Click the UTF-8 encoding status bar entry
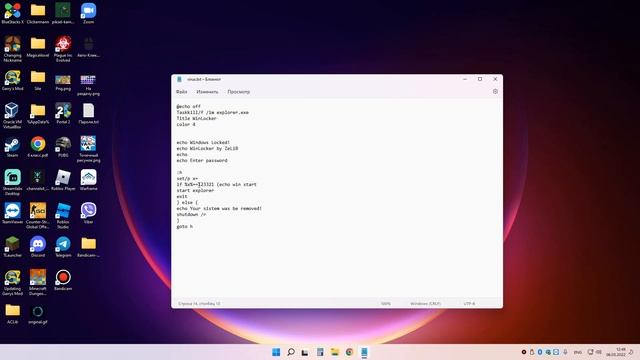Image resolution: width=640 pixels, height=360 pixels. 469,304
